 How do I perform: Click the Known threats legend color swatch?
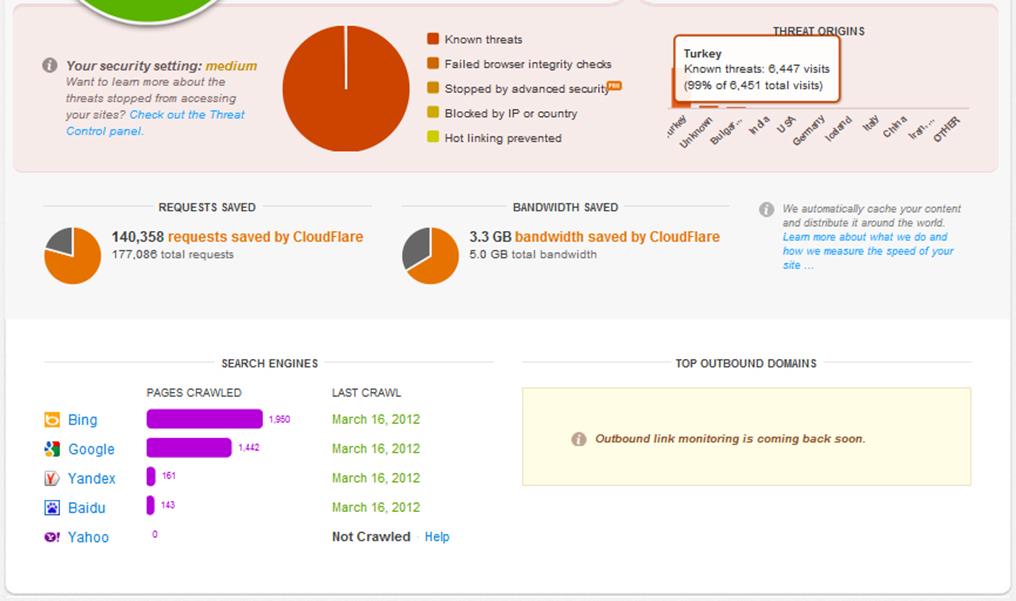(433, 39)
